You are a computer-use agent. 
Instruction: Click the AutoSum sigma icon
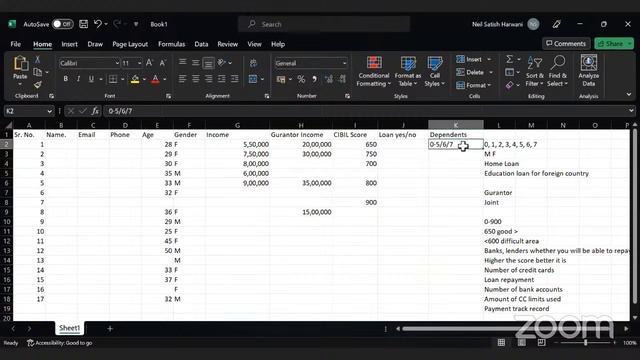[x=509, y=60]
